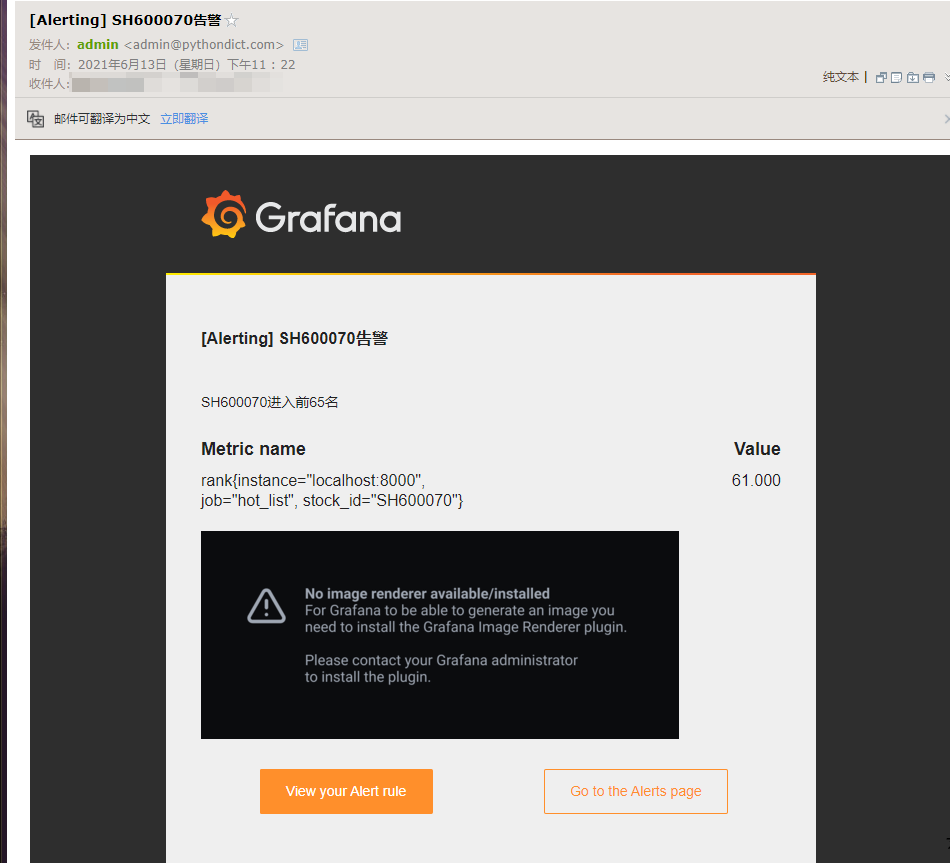Click 立即翻译 to translate now
The image size is (950, 863).
tap(184, 119)
